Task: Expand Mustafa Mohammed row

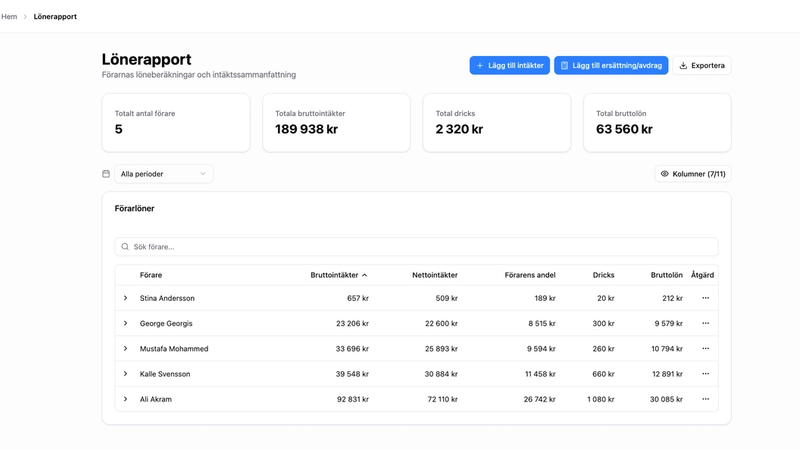Action: pos(126,348)
